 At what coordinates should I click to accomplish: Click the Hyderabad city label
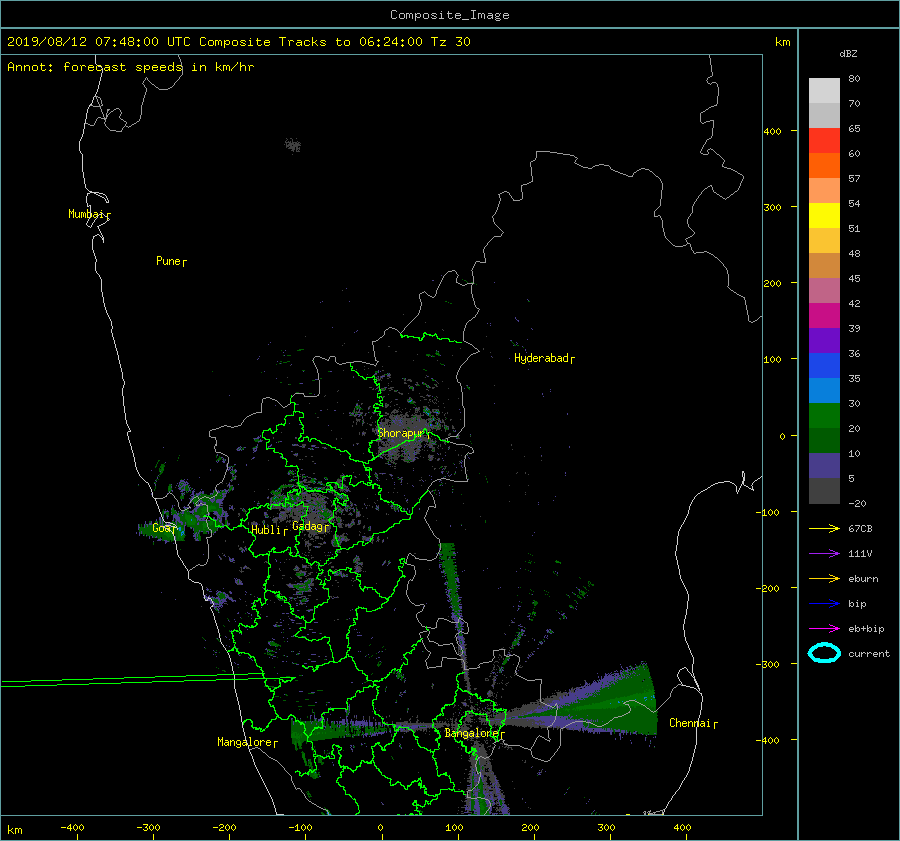544,358
